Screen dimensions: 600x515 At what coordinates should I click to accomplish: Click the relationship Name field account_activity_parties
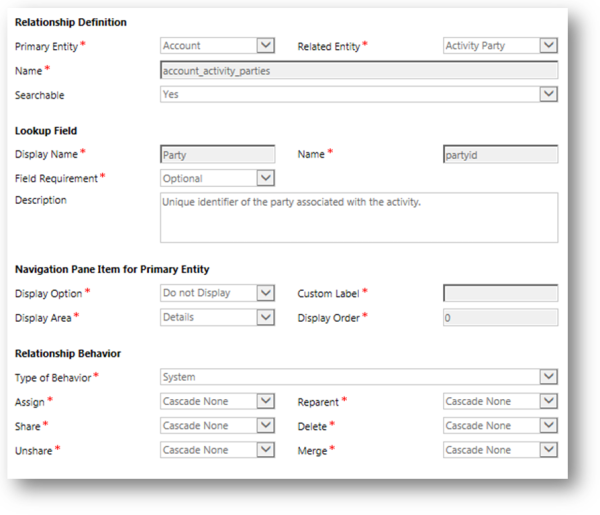[x=358, y=70]
